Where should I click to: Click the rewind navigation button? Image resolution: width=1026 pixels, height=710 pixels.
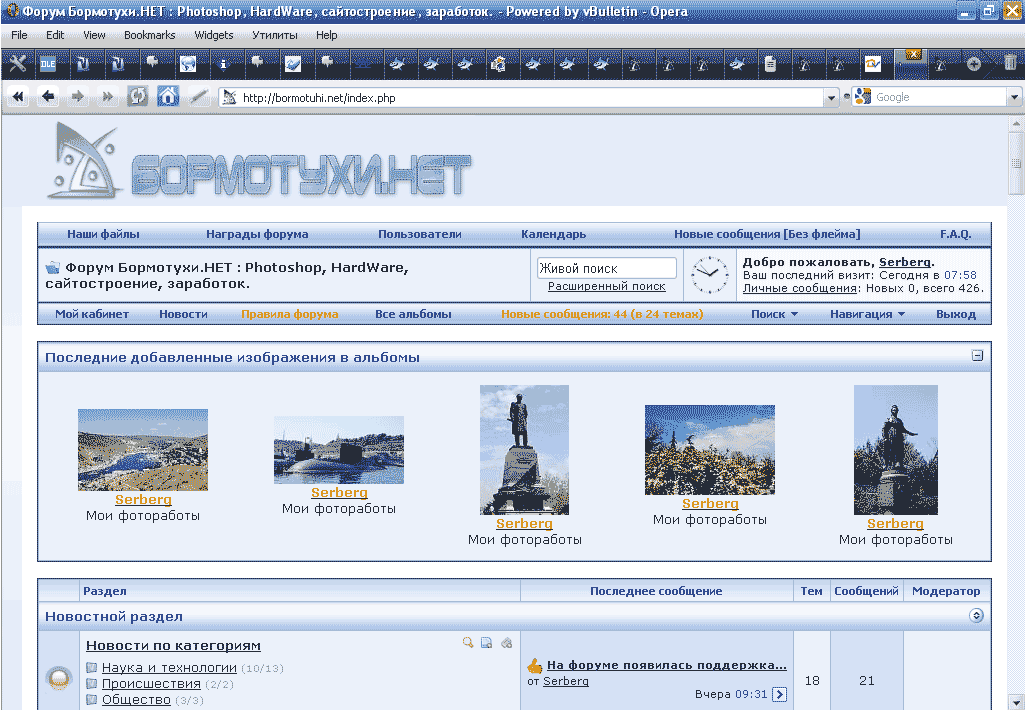(18, 98)
